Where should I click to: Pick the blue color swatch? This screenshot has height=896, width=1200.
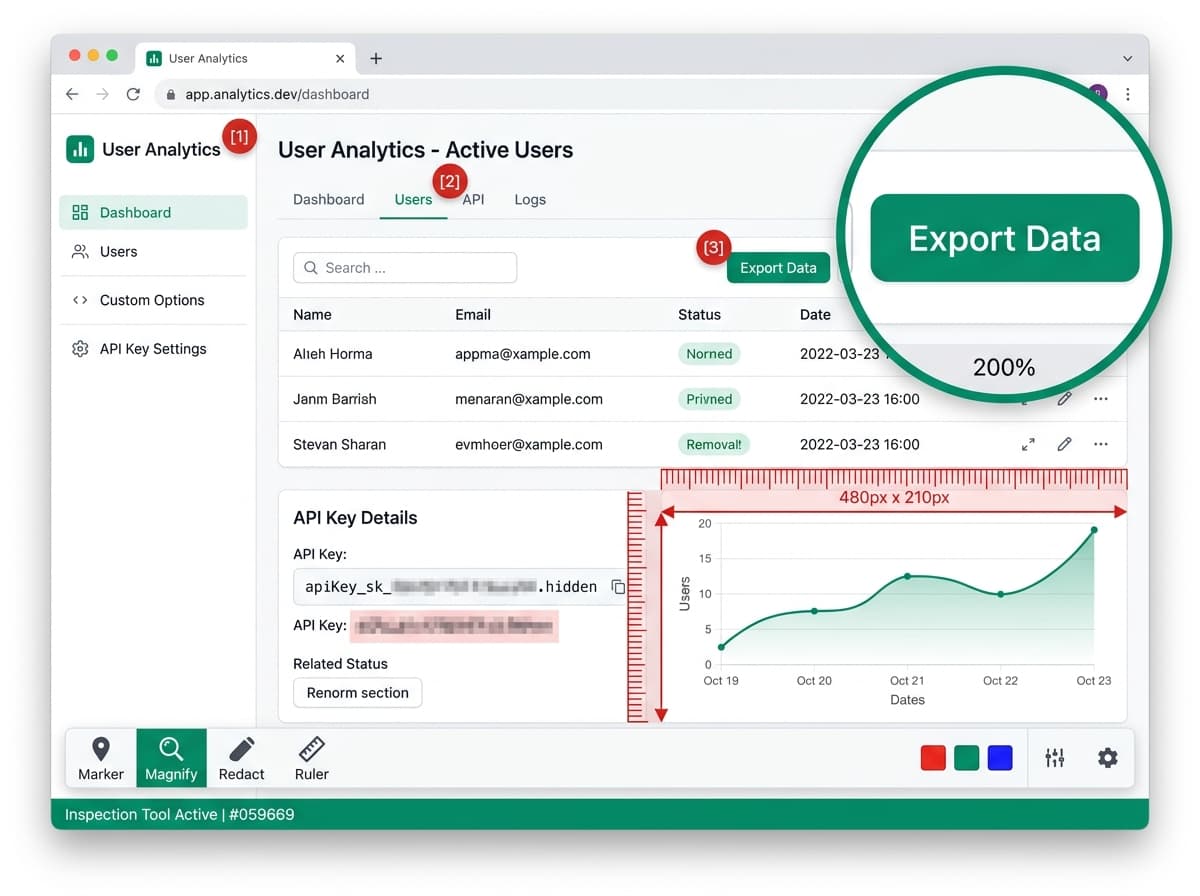999,758
